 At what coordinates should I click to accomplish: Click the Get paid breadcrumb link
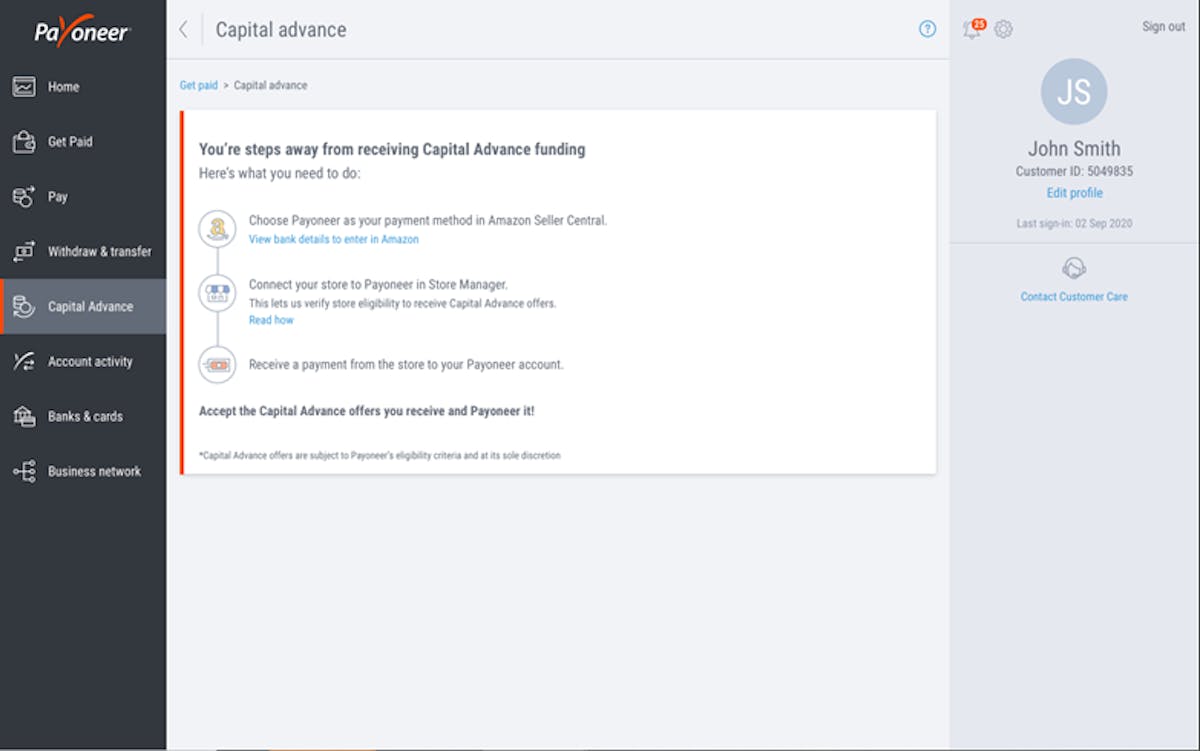coord(199,86)
